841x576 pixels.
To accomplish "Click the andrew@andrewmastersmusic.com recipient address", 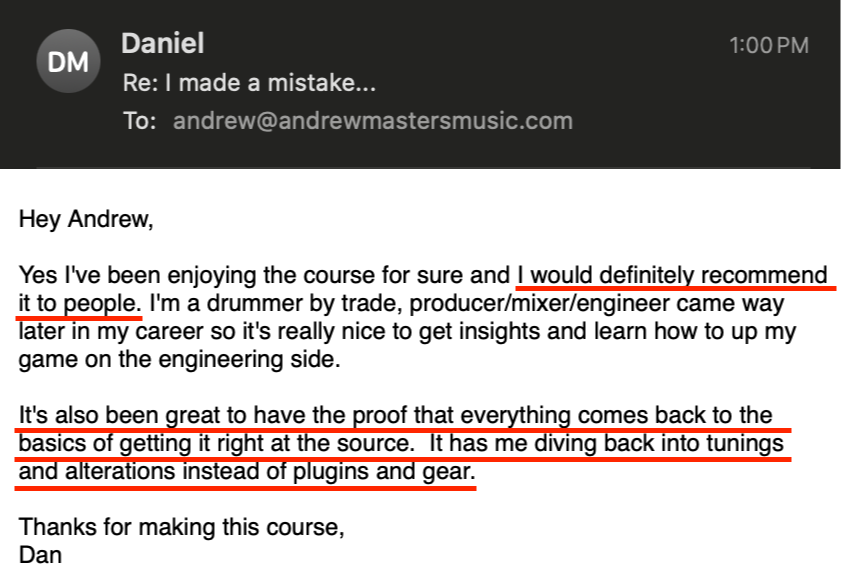I will pos(372,121).
